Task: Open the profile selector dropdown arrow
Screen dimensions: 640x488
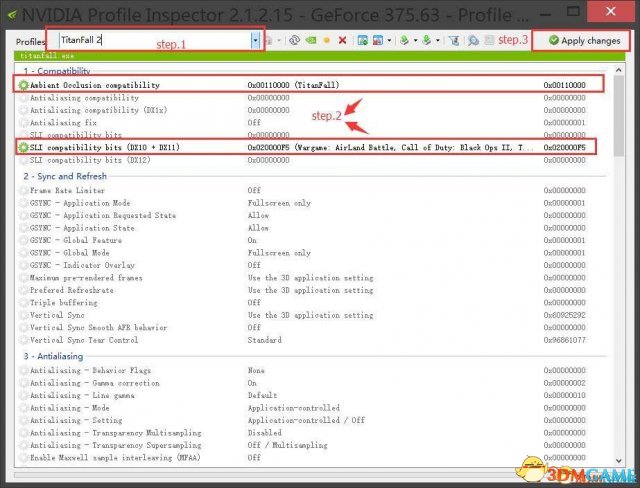Action: coord(255,40)
